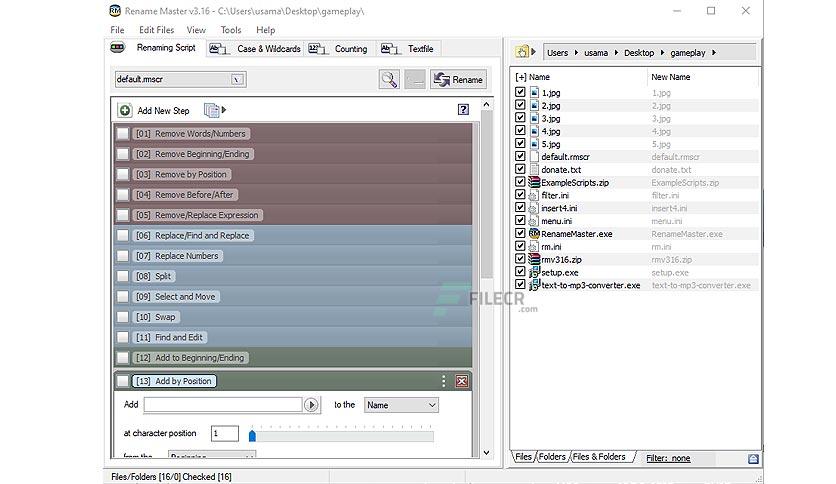Viewport: 836px width, 484px height.
Task: Click the character position slider handle
Action: click(252, 435)
